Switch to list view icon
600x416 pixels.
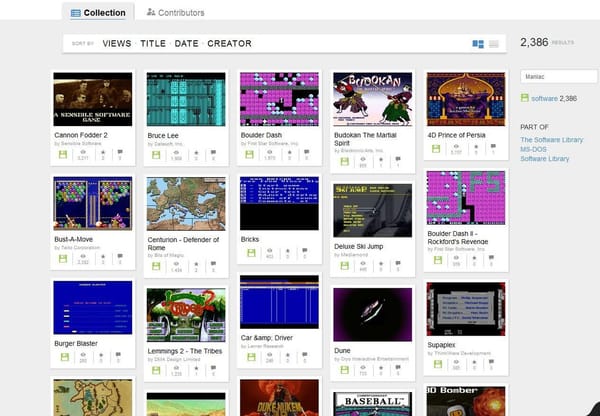494,44
